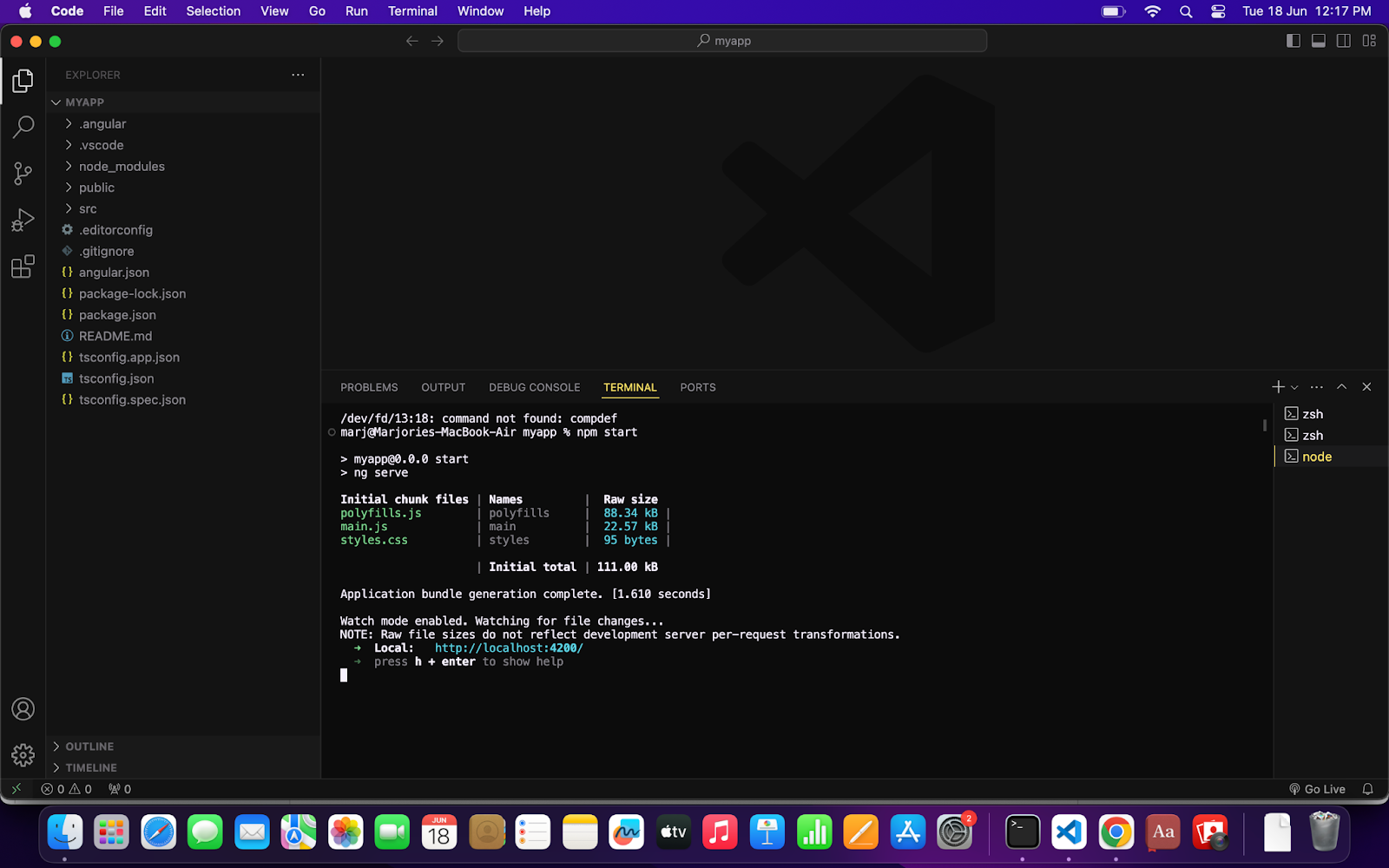This screenshot has width=1389, height=868.
Task: Toggle the secondary side bar layout button
Action: click(1343, 41)
